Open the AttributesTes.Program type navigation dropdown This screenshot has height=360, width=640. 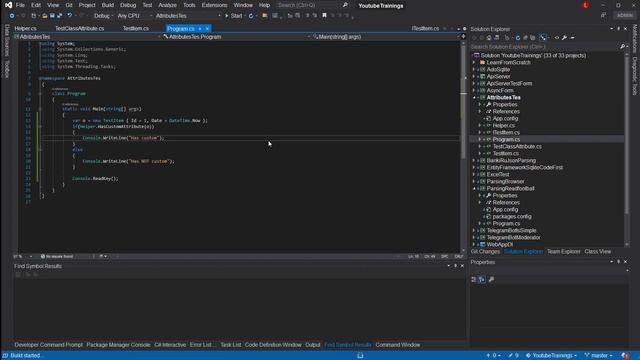point(236,37)
